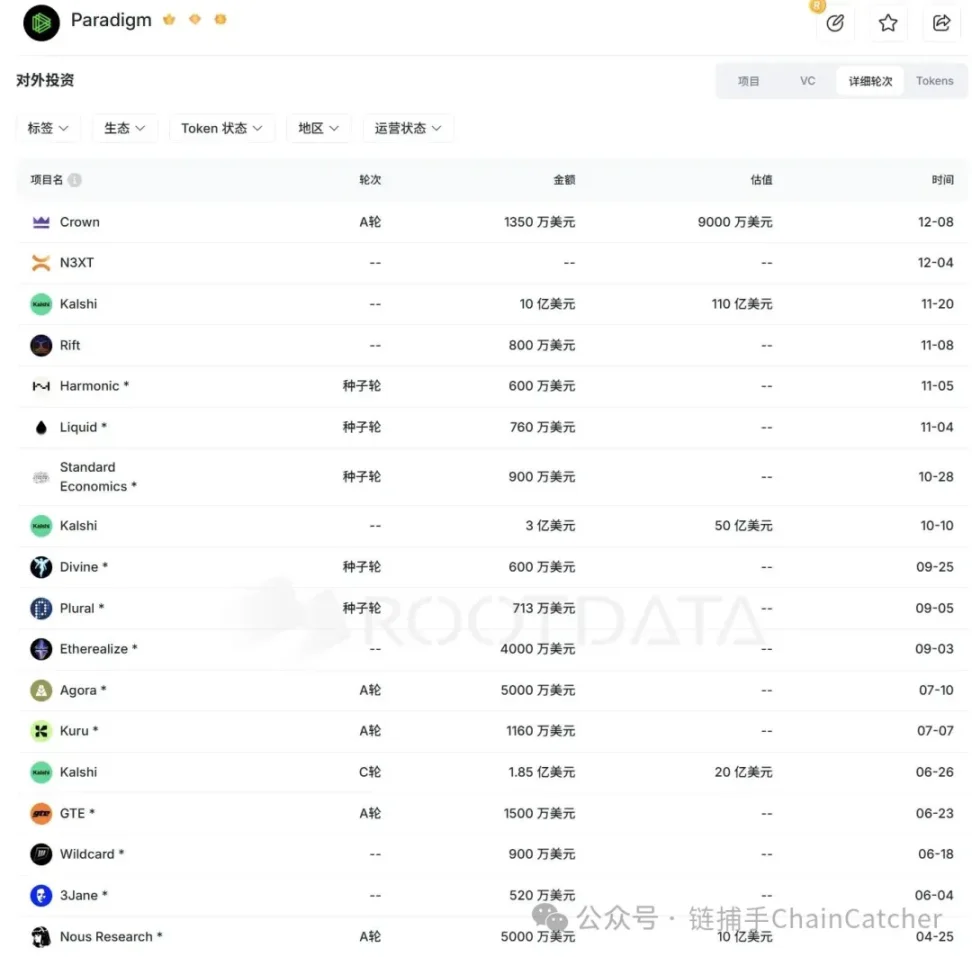Click the info icon beside 项目名
The height and width of the screenshot is (957, 972).
(x=75, y=180)
